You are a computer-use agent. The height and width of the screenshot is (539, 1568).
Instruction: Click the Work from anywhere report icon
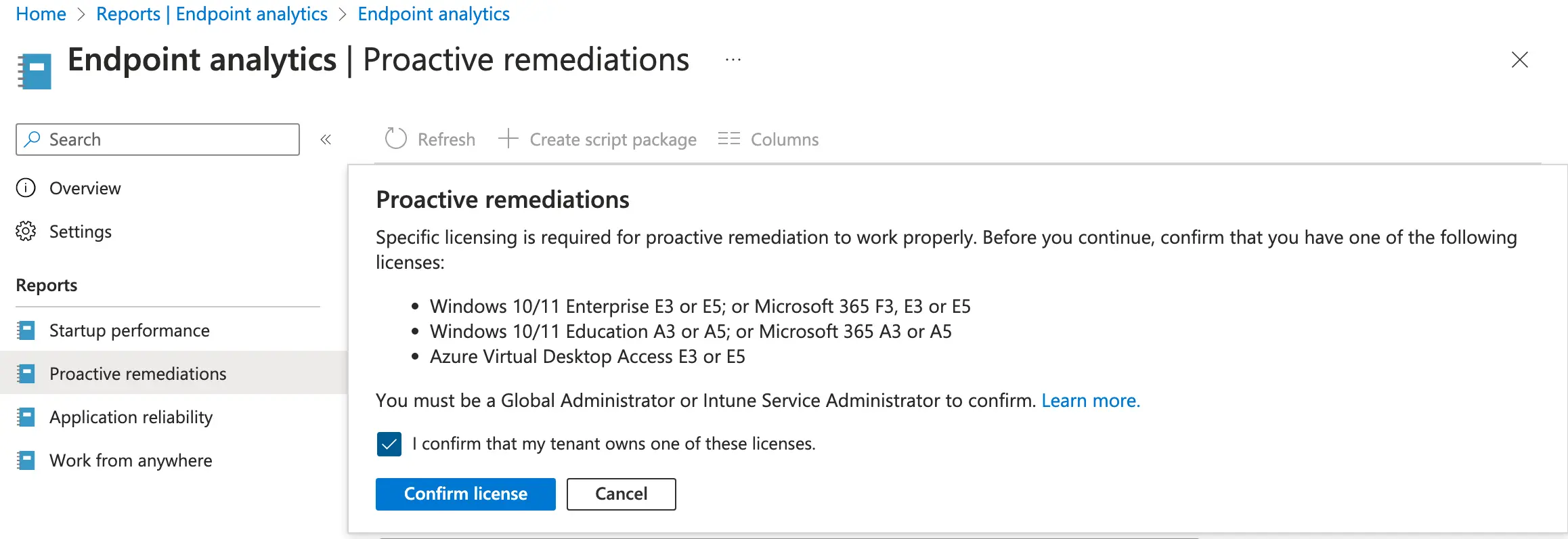pos(26,460)
